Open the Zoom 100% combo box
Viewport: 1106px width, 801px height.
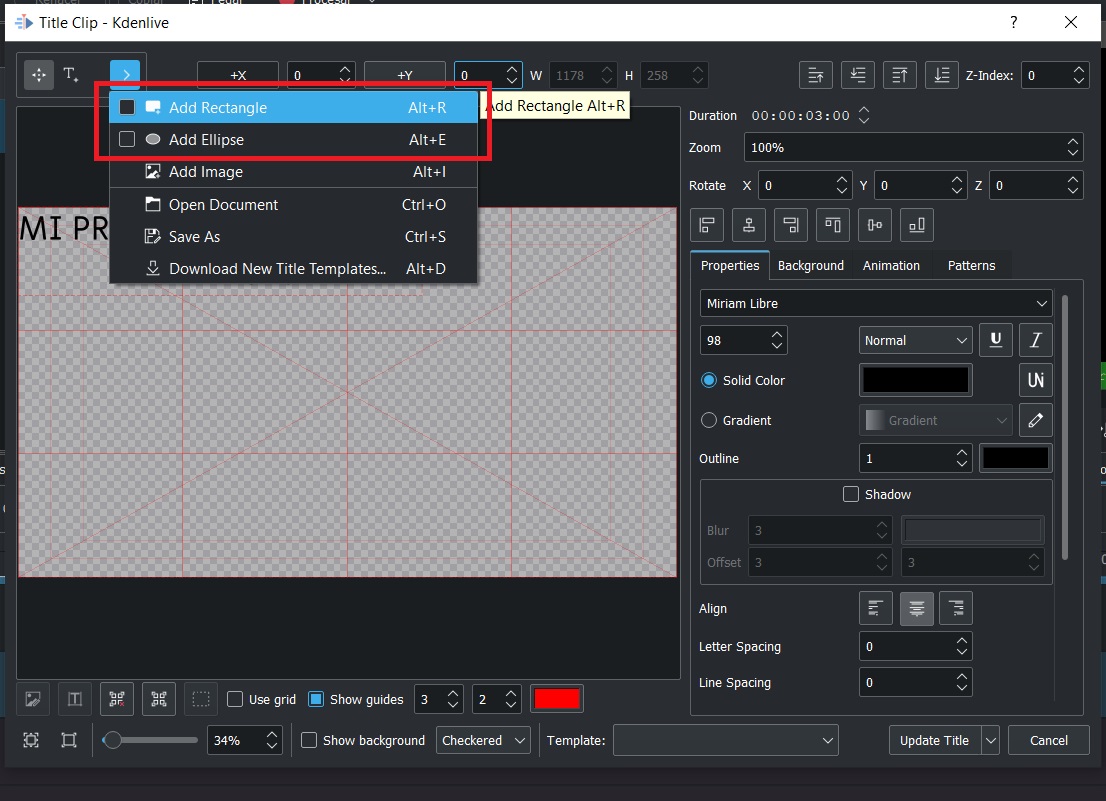tap(913, 147)
